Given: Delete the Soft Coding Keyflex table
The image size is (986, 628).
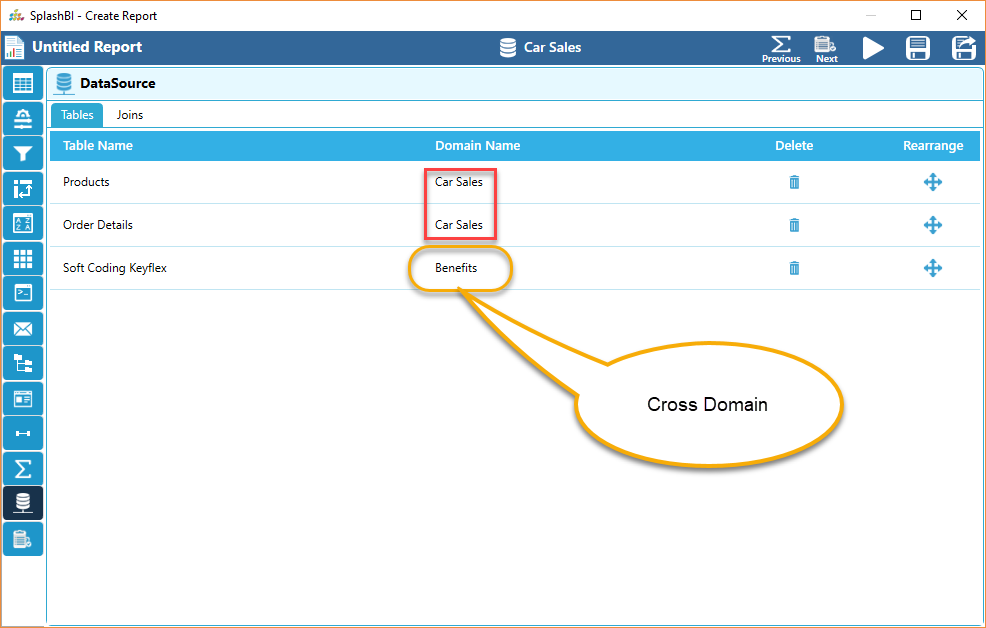Looking at the screenshot, I should coord(794,268).
